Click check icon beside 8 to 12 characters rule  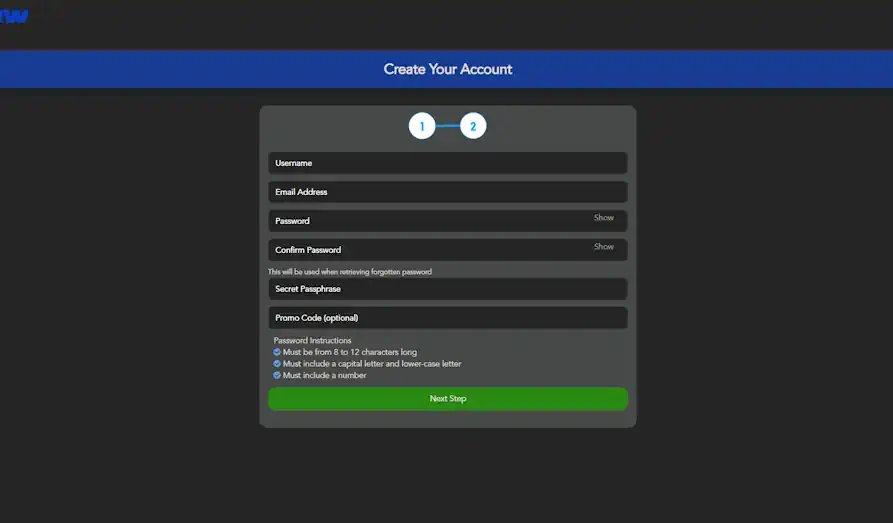click(x=277, y=352)
